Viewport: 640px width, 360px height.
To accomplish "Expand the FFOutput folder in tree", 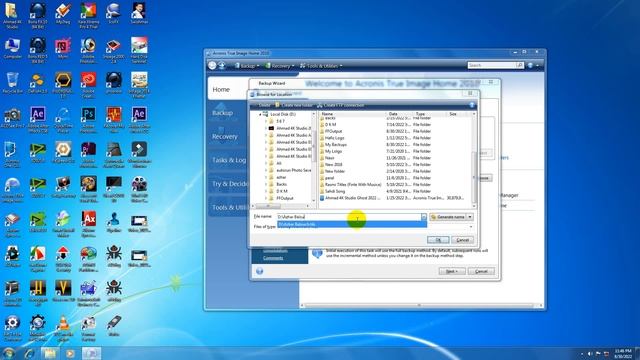I will [266, 198].
